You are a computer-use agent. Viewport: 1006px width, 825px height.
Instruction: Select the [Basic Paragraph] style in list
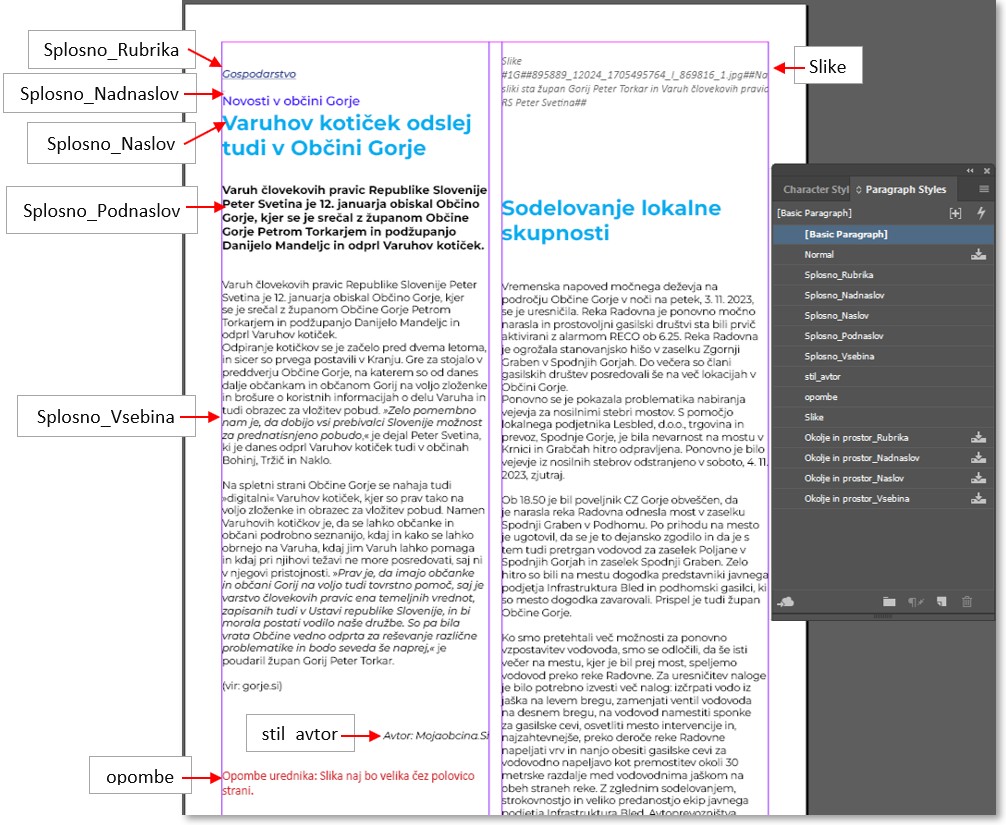coord(845,234)
